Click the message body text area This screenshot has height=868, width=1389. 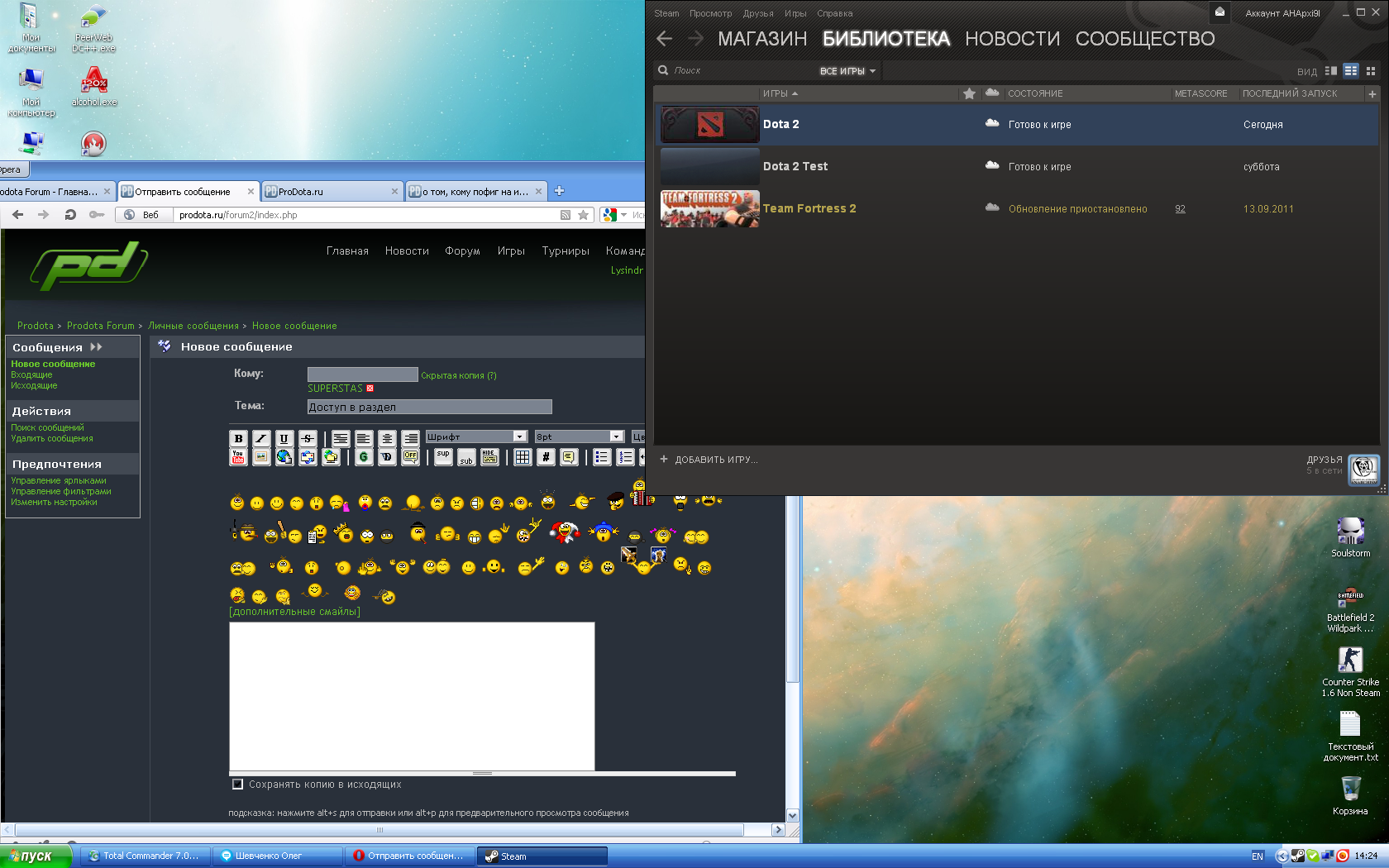412,696
